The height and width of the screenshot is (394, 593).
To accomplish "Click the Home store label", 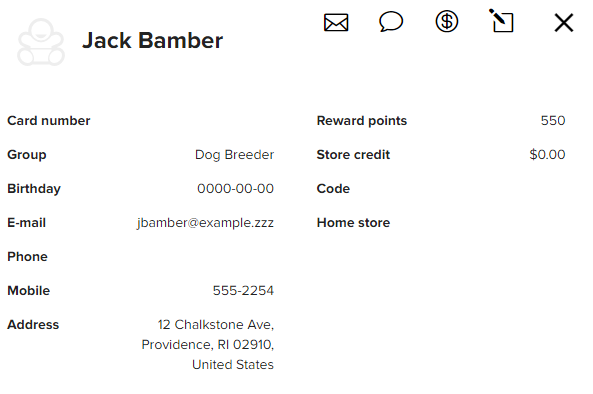I will (353, 223).
